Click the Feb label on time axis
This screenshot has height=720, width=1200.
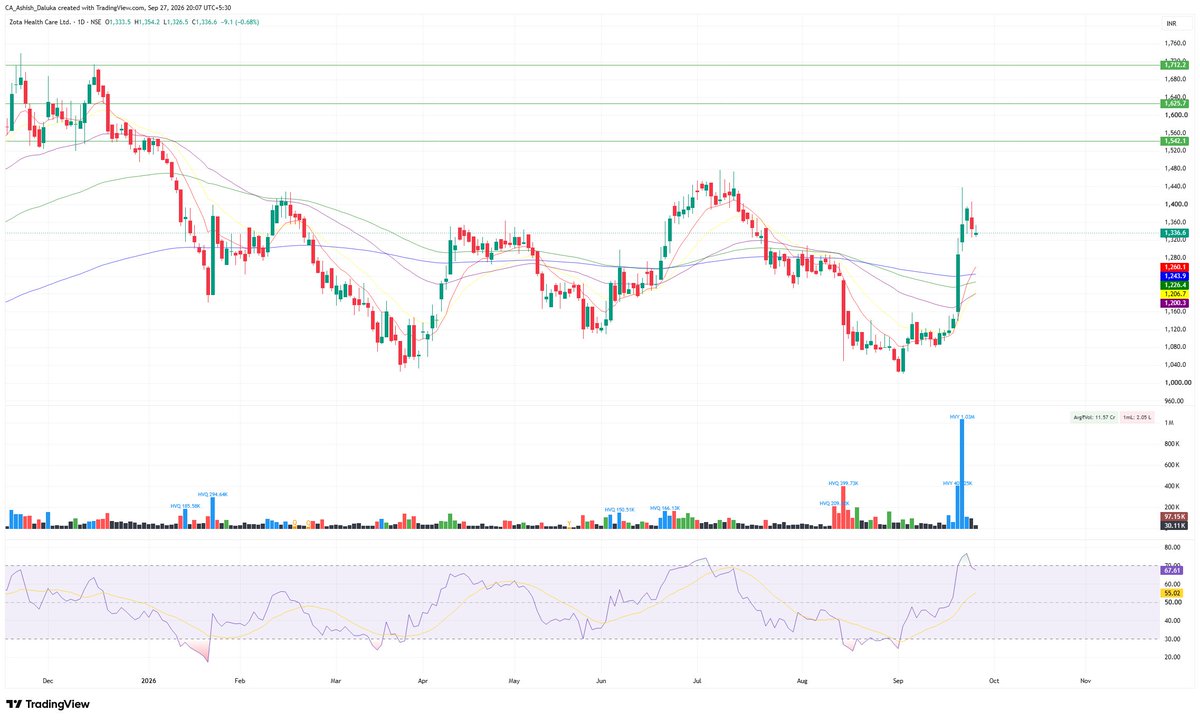238,679
